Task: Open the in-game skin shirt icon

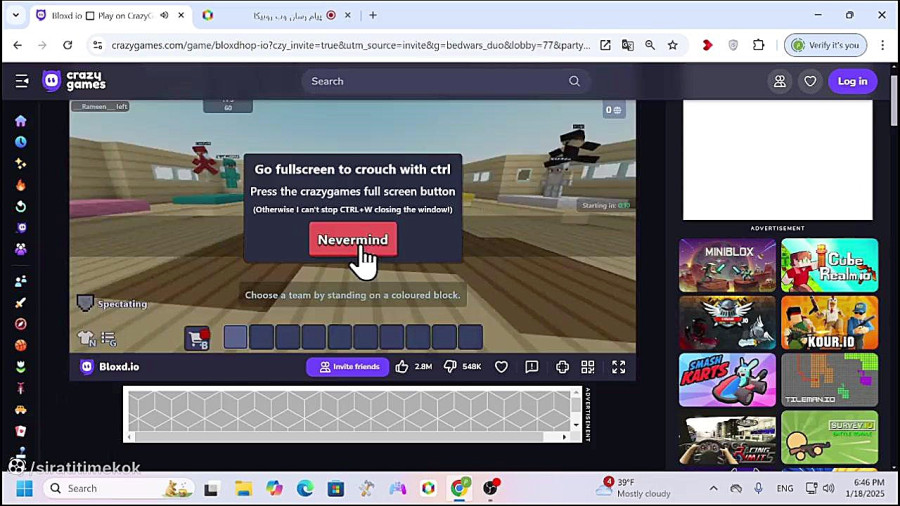Action: (86, 338)
